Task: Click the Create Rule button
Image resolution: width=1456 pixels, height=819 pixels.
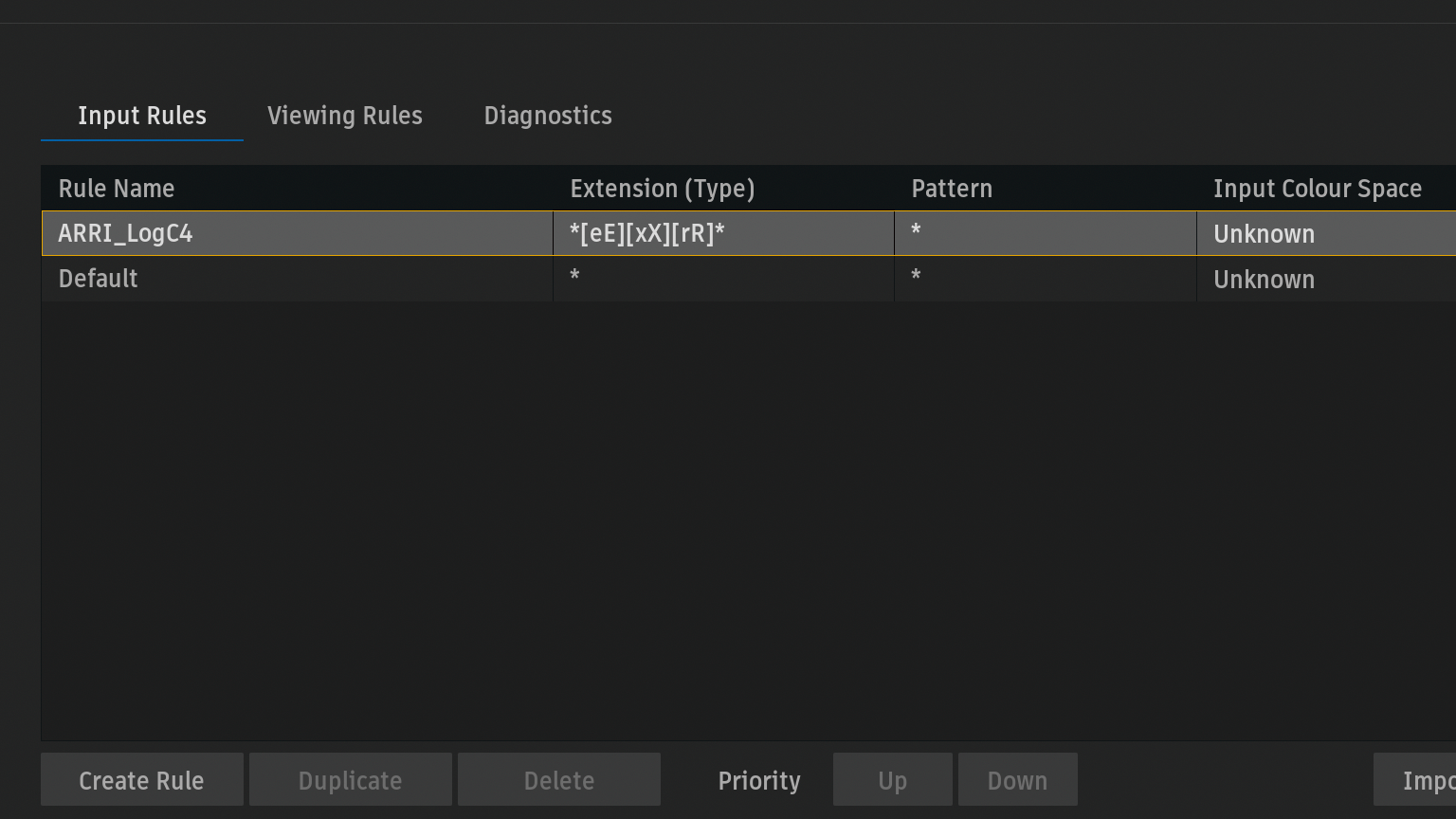Action: (x=142, y=780)
